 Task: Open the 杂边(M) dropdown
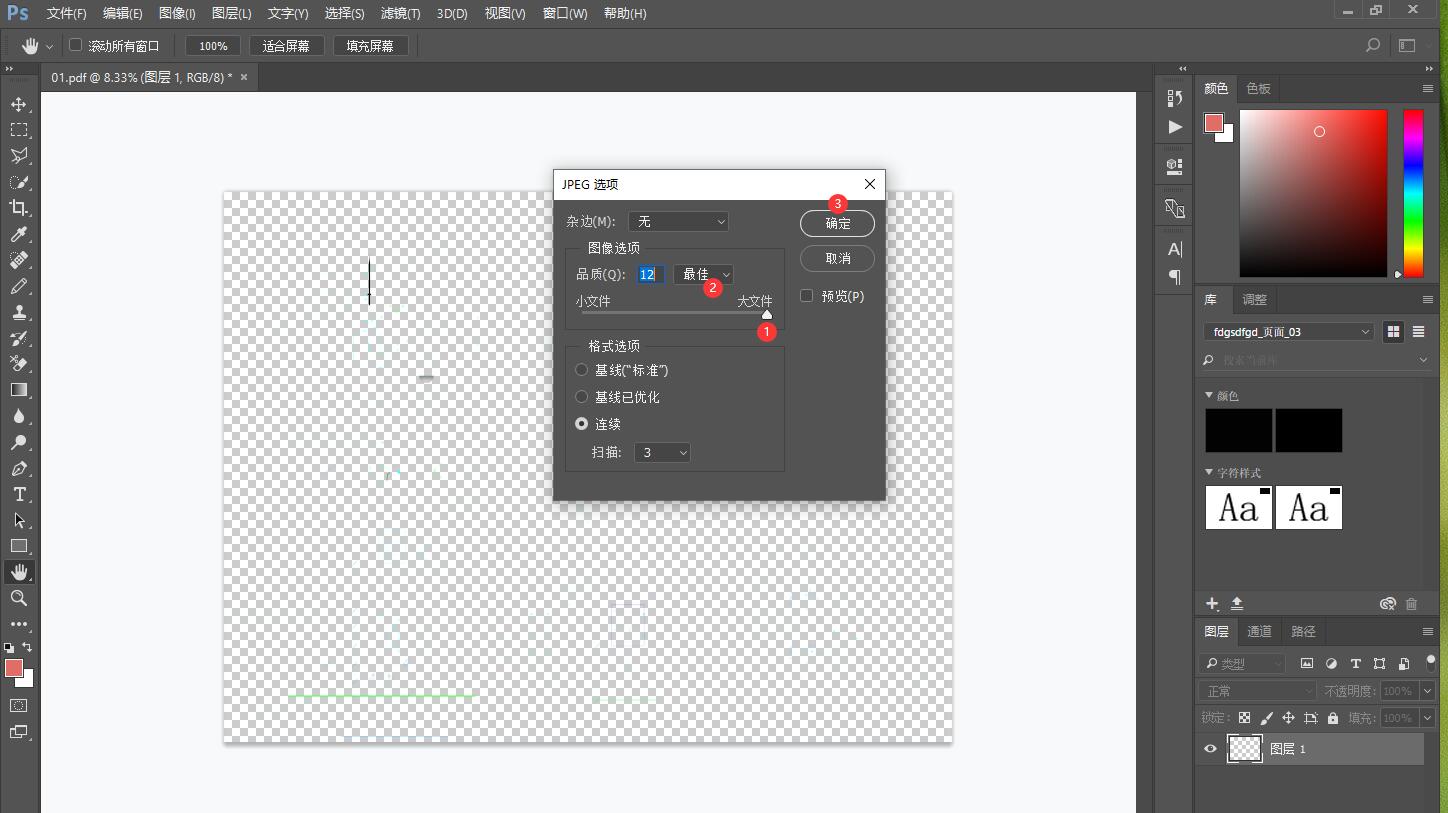pyautogui.click(x=678, y=221)
